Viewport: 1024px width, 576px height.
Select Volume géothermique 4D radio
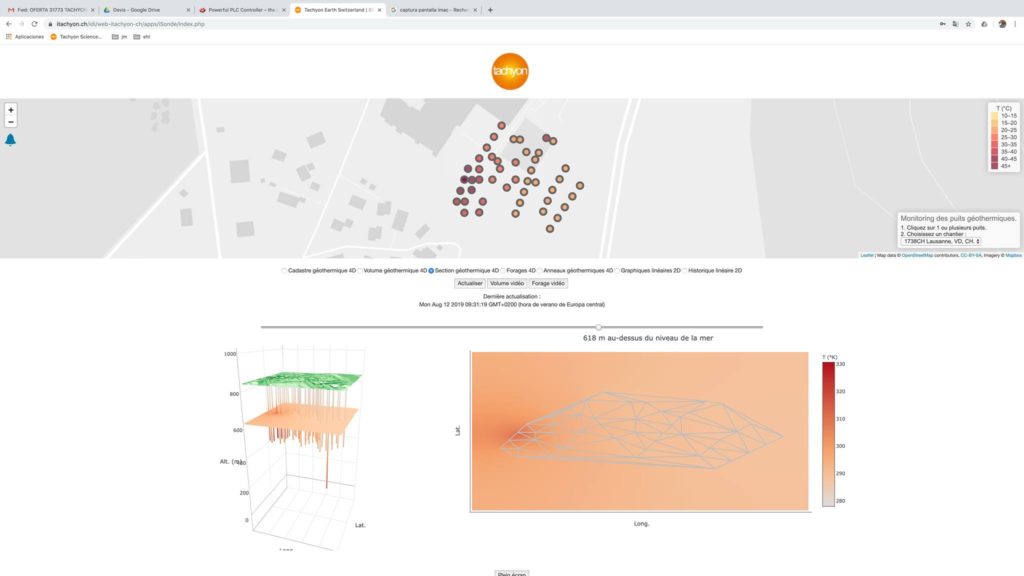point(360,270)
